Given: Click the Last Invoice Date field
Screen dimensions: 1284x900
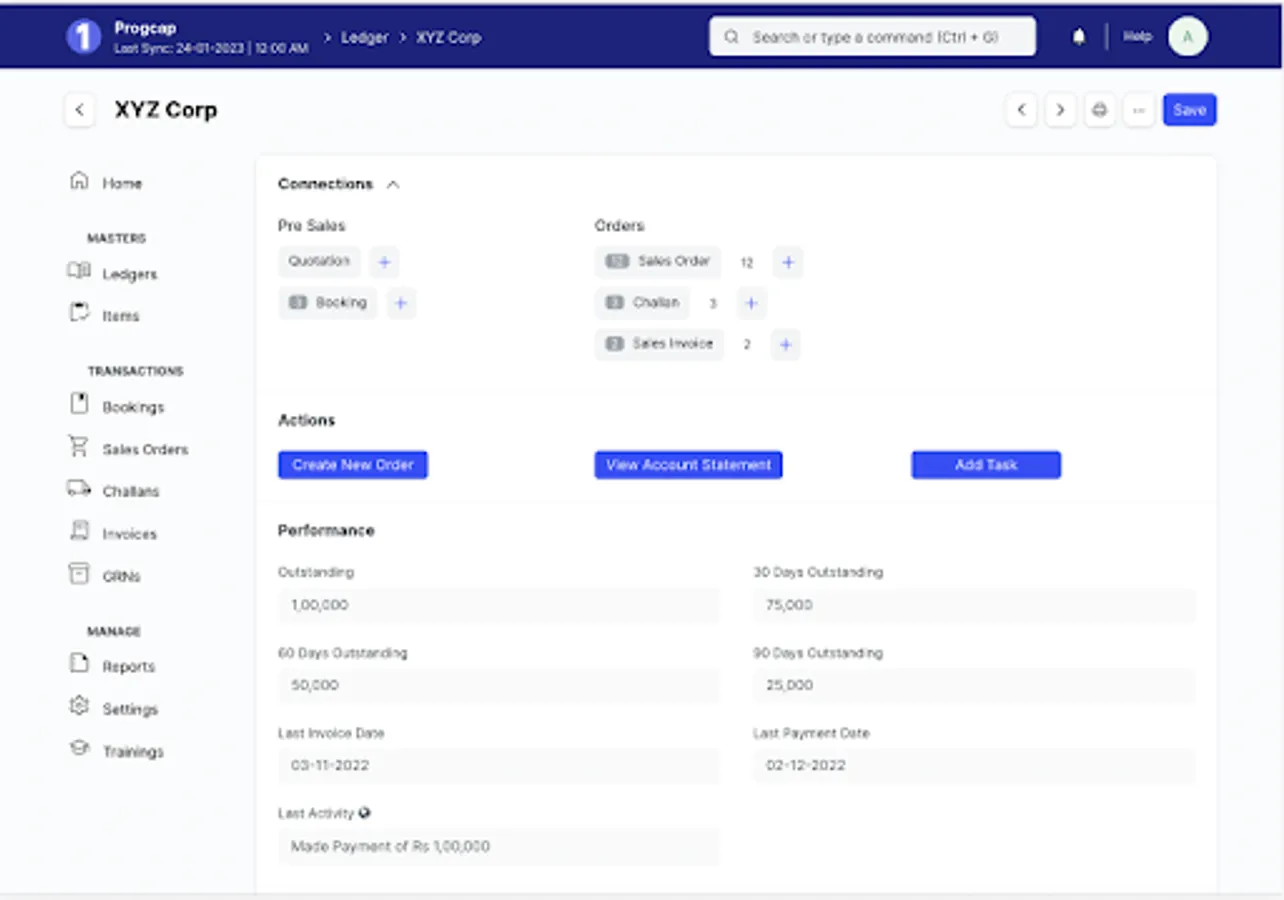Looking at the screenshot, I should [x=498, y=765].
